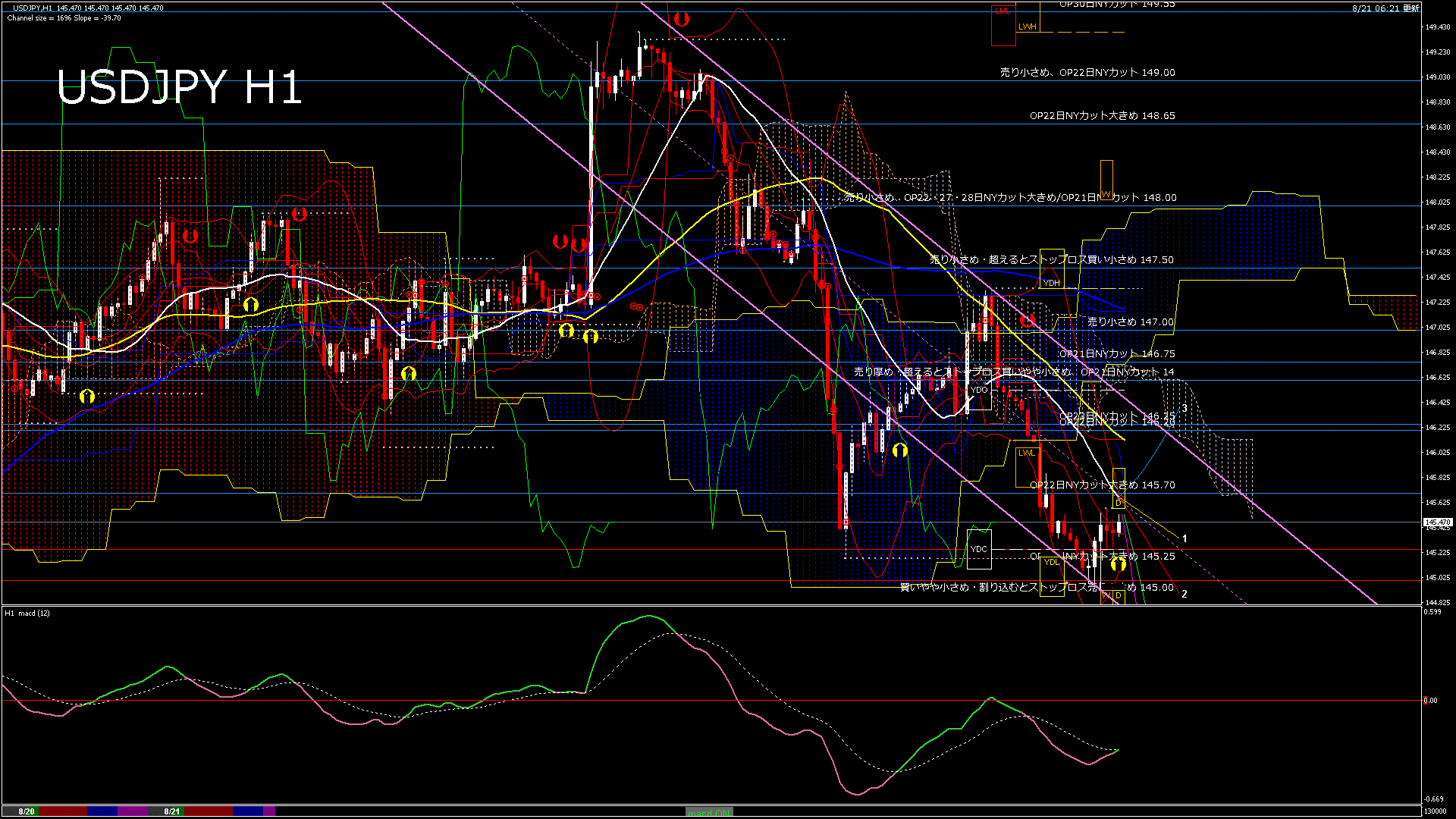Select yellow up-arrow signal near 145.25

coord(1118,564)
